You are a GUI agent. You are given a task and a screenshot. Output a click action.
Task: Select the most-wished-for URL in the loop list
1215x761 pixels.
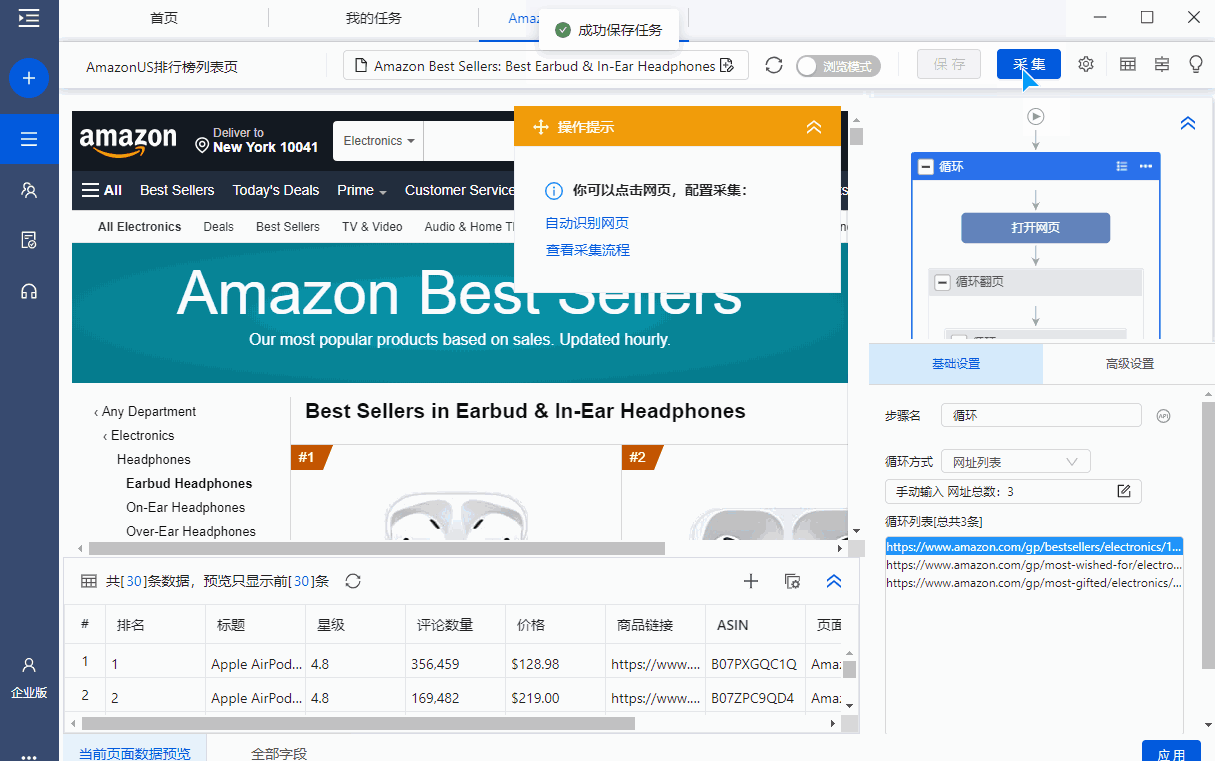pyautogui.click(x=1034, y=565)
